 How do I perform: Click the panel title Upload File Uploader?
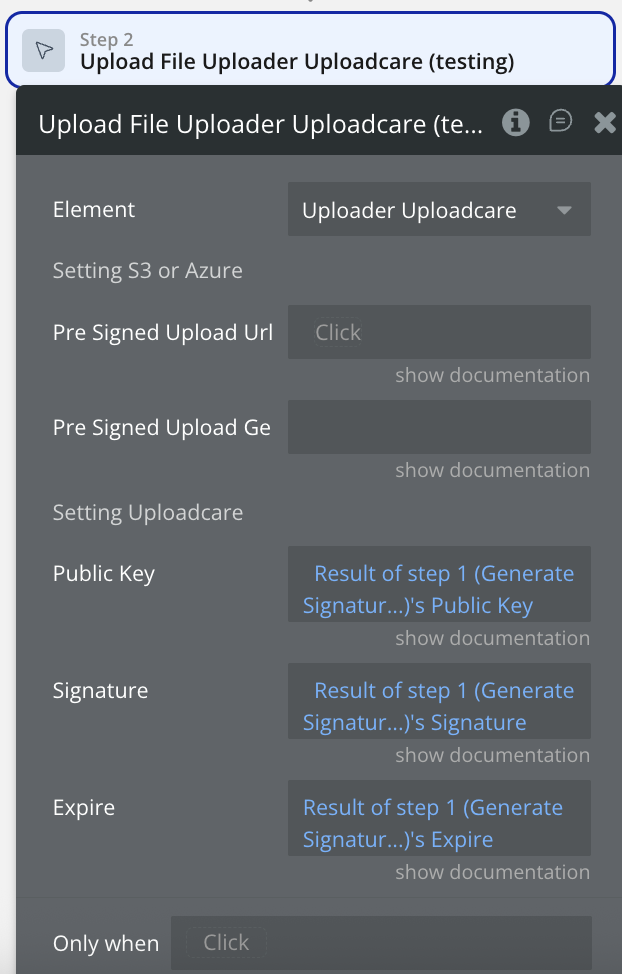point(260,124)
